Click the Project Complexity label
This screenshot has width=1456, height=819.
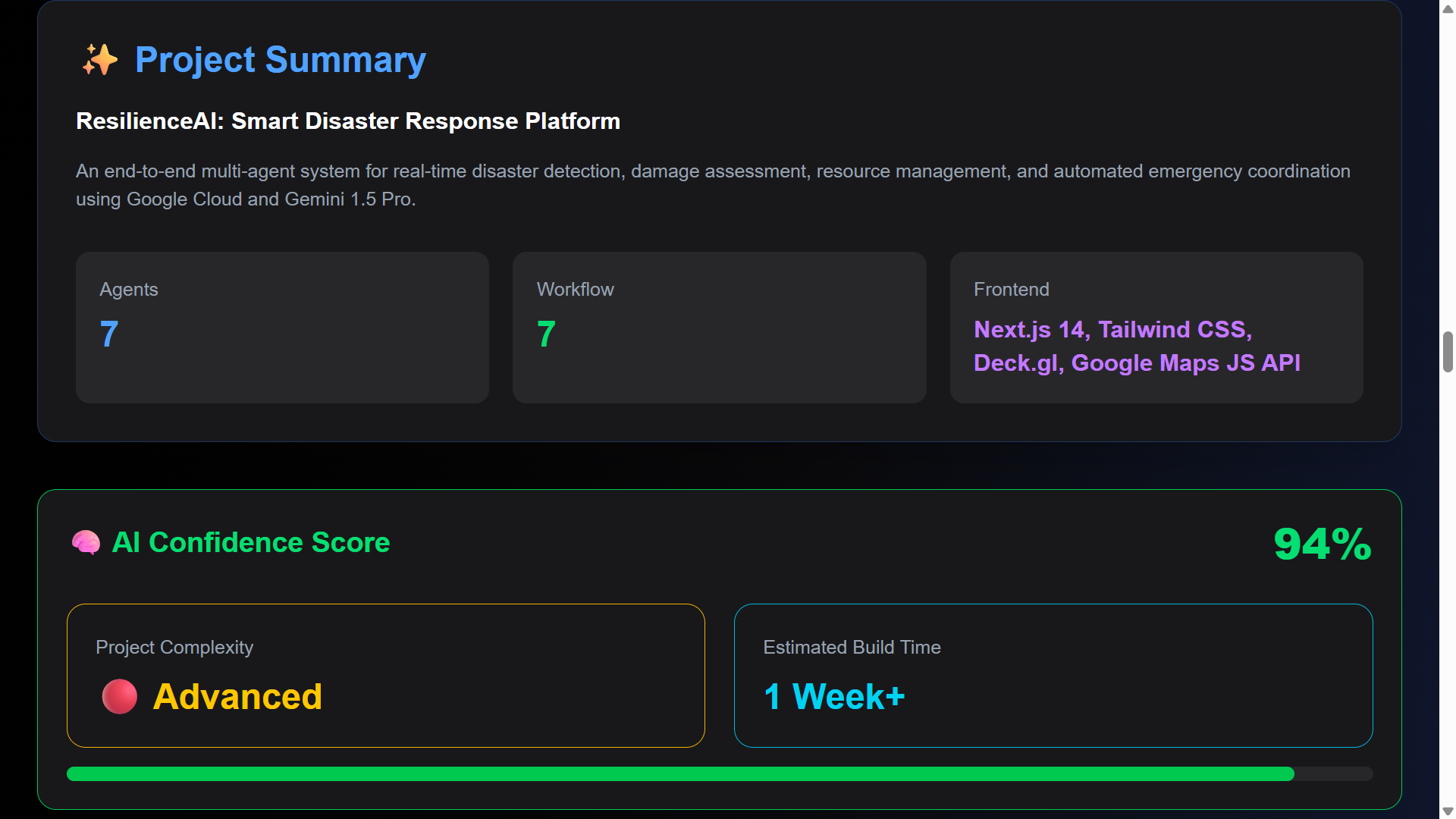point(174,648)
